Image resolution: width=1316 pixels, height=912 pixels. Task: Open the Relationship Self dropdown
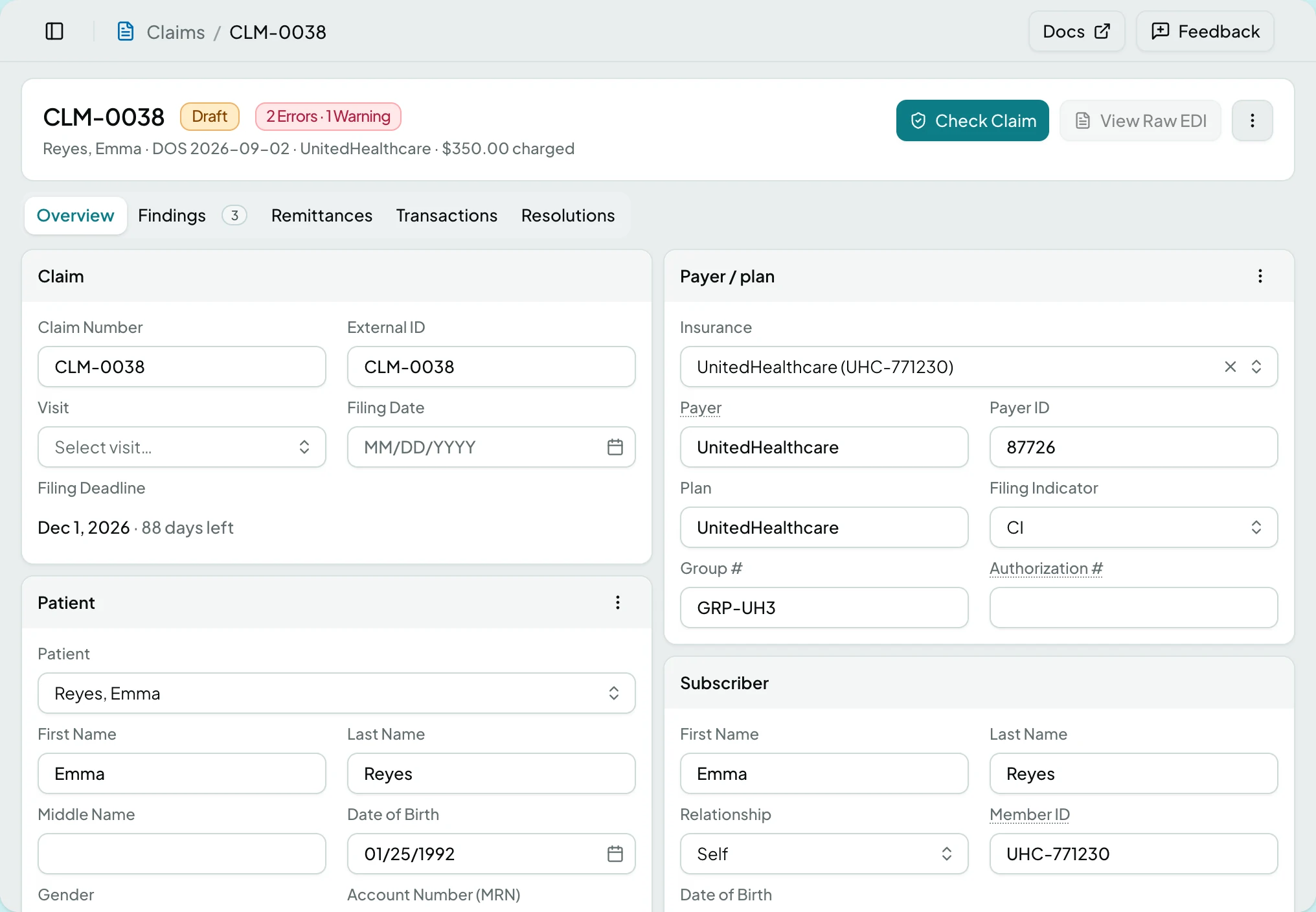click(x=824, y=854)
